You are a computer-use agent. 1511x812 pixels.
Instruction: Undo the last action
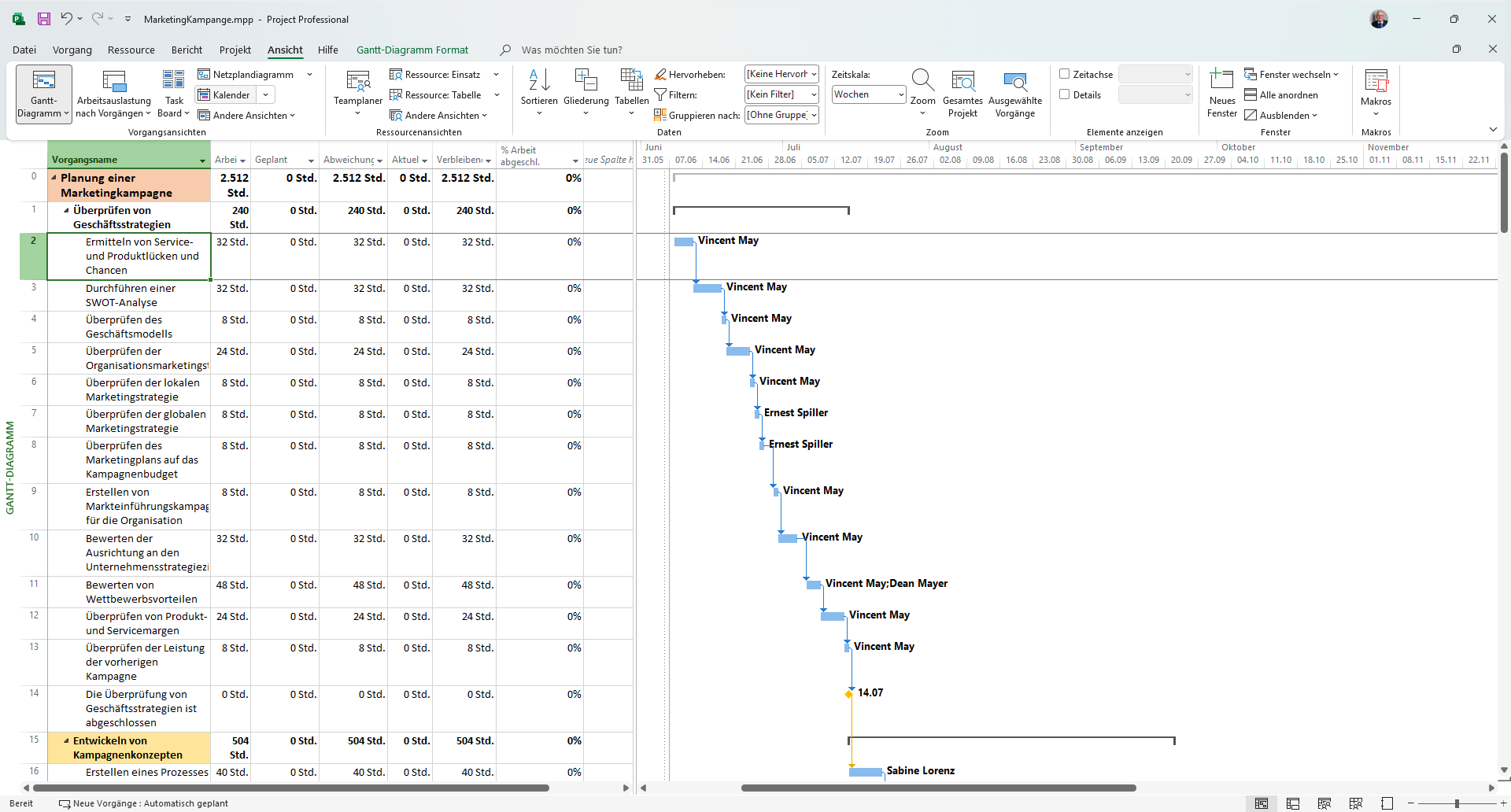point(67,19)
